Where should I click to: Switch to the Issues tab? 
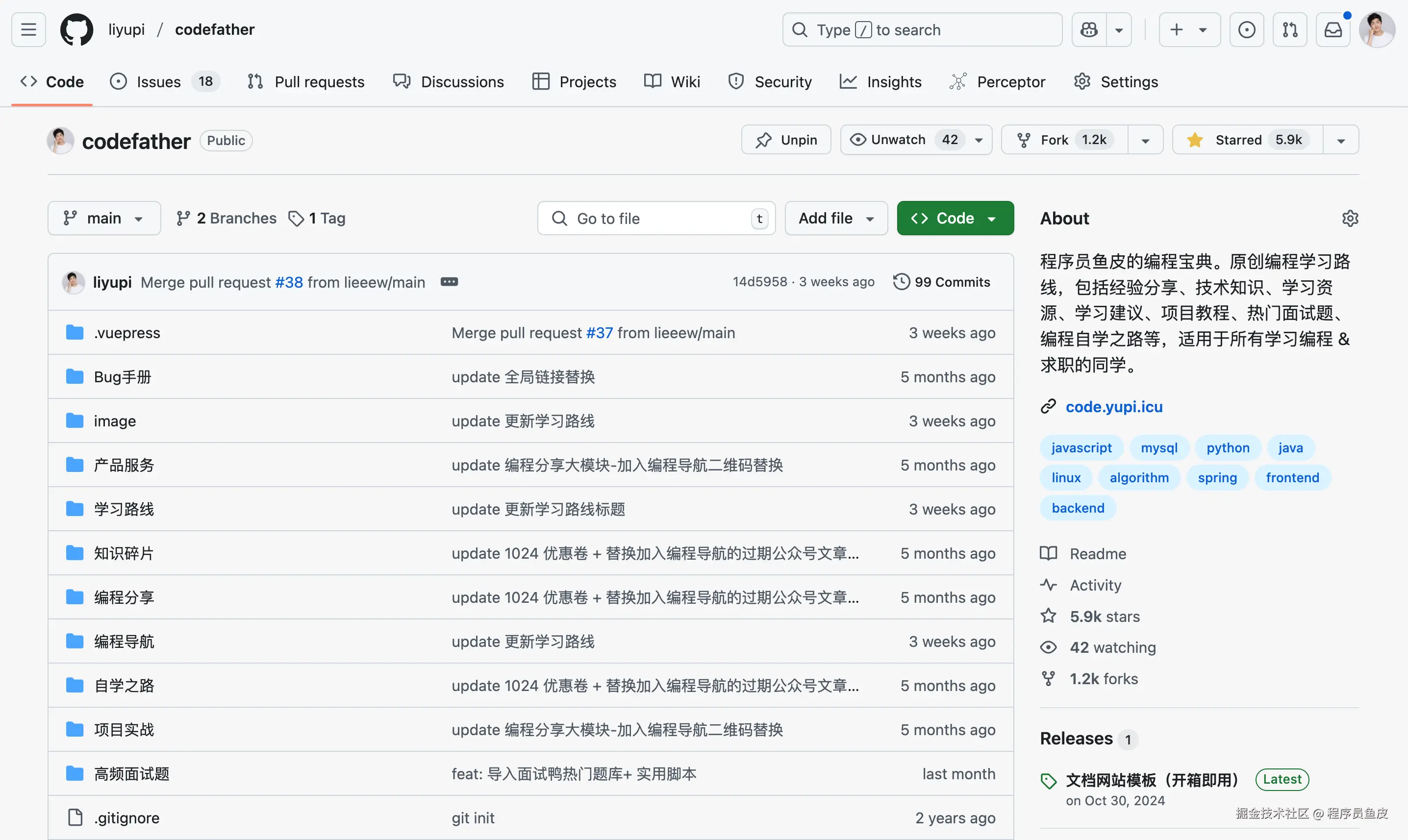pos(158,82)
